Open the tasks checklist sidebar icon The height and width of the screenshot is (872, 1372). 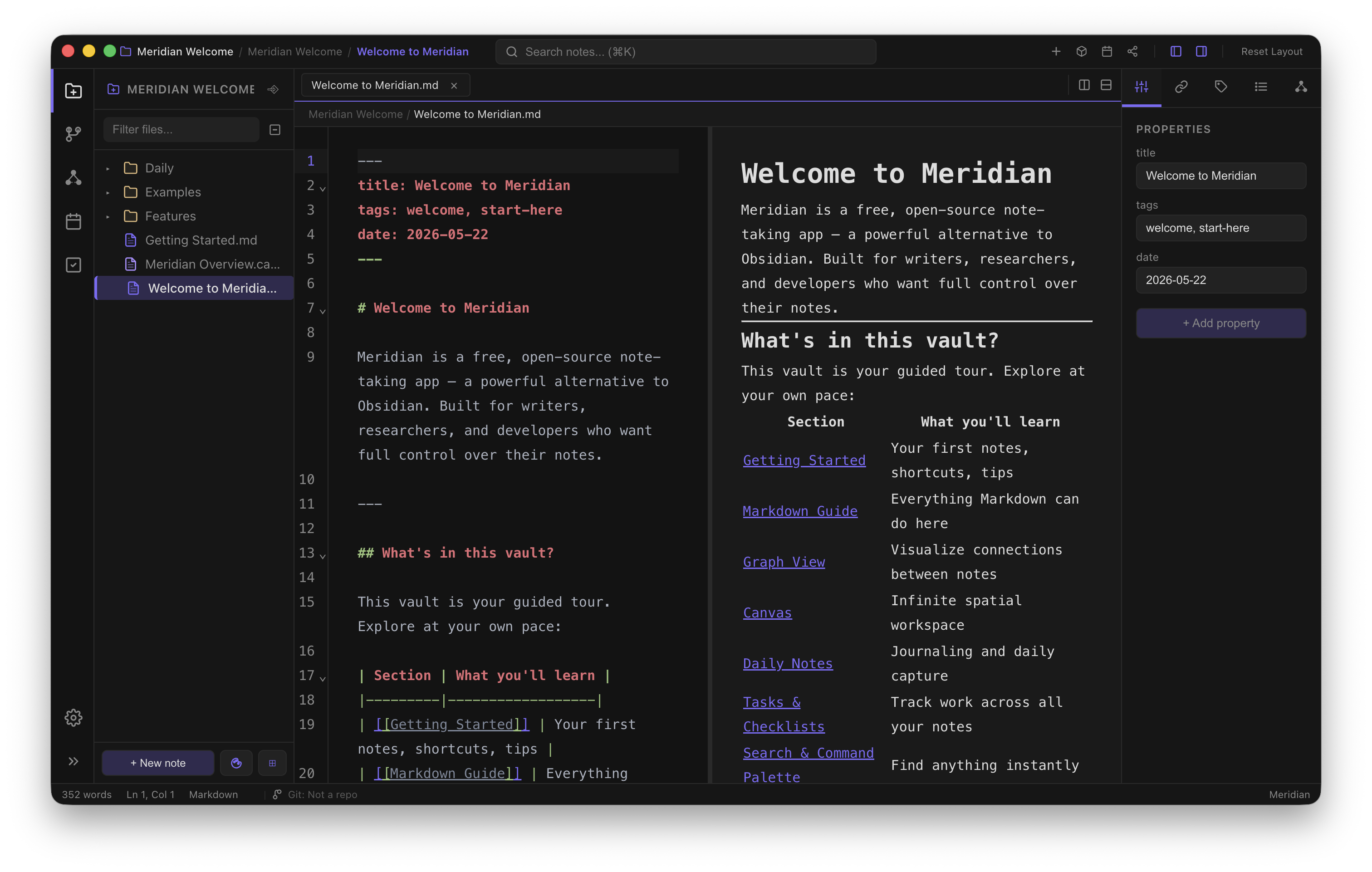pos(73,265)
